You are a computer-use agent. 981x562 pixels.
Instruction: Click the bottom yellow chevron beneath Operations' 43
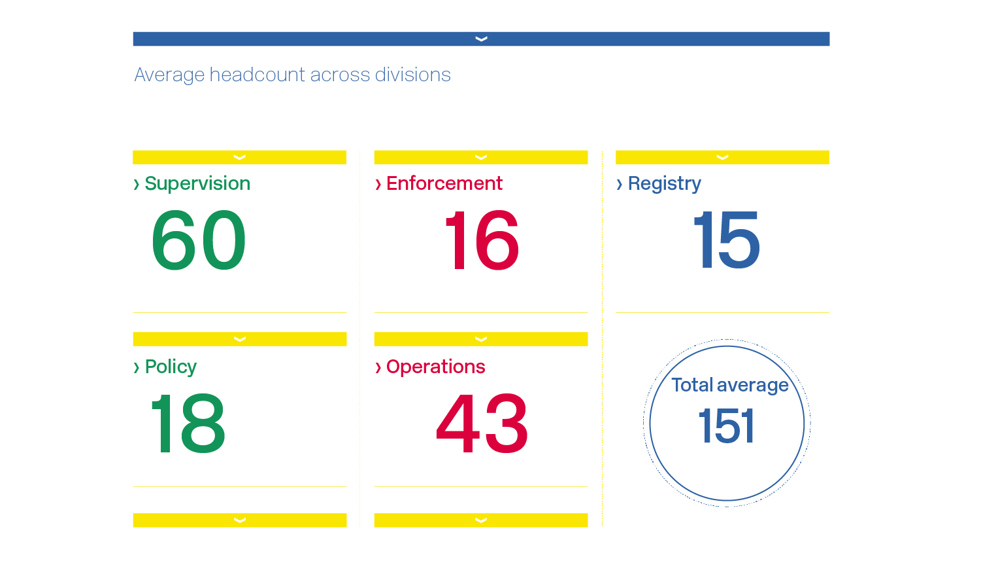(x=481, y=520)
